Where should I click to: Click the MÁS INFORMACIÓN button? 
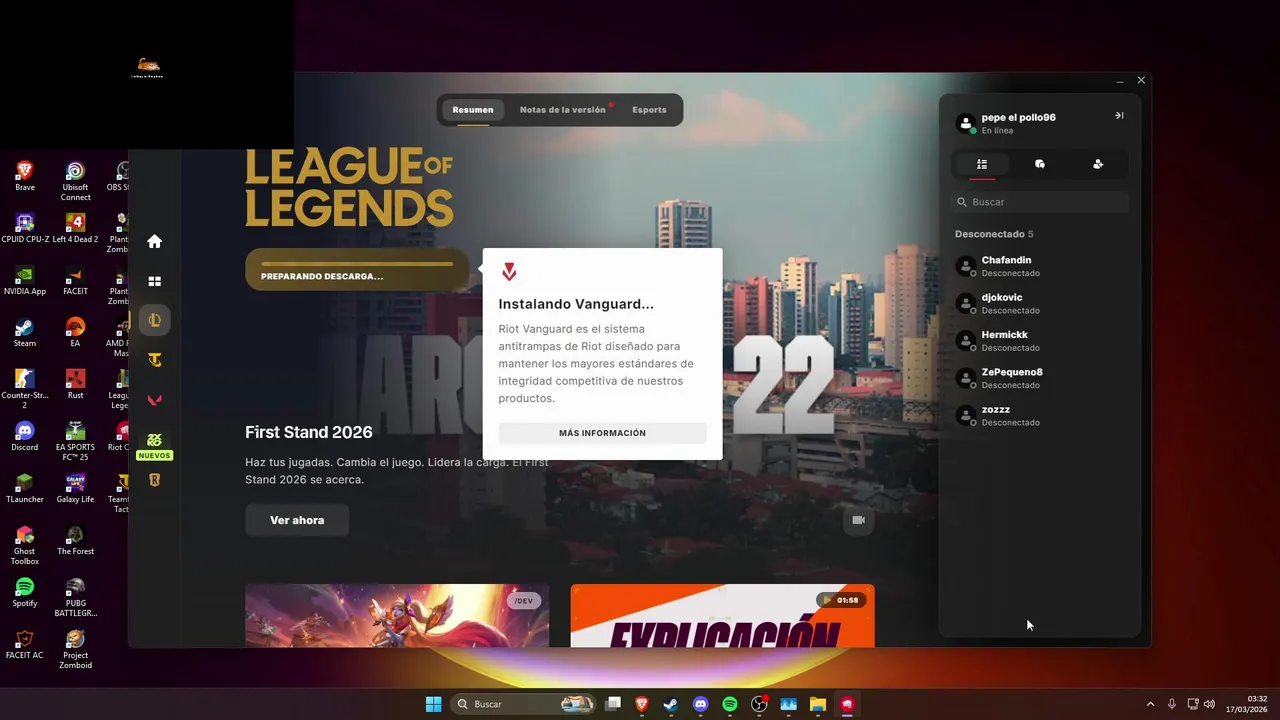click(x=602, y=433)
